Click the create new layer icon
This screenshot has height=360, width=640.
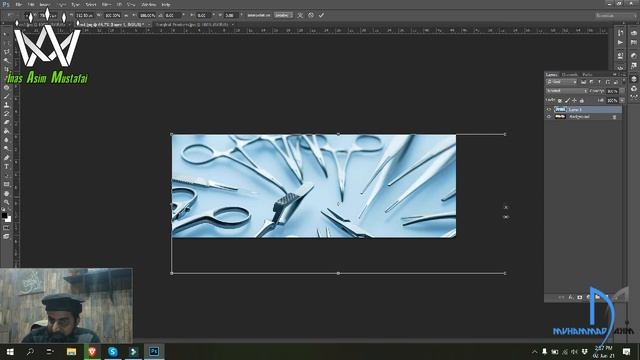[x=606, y=297]
